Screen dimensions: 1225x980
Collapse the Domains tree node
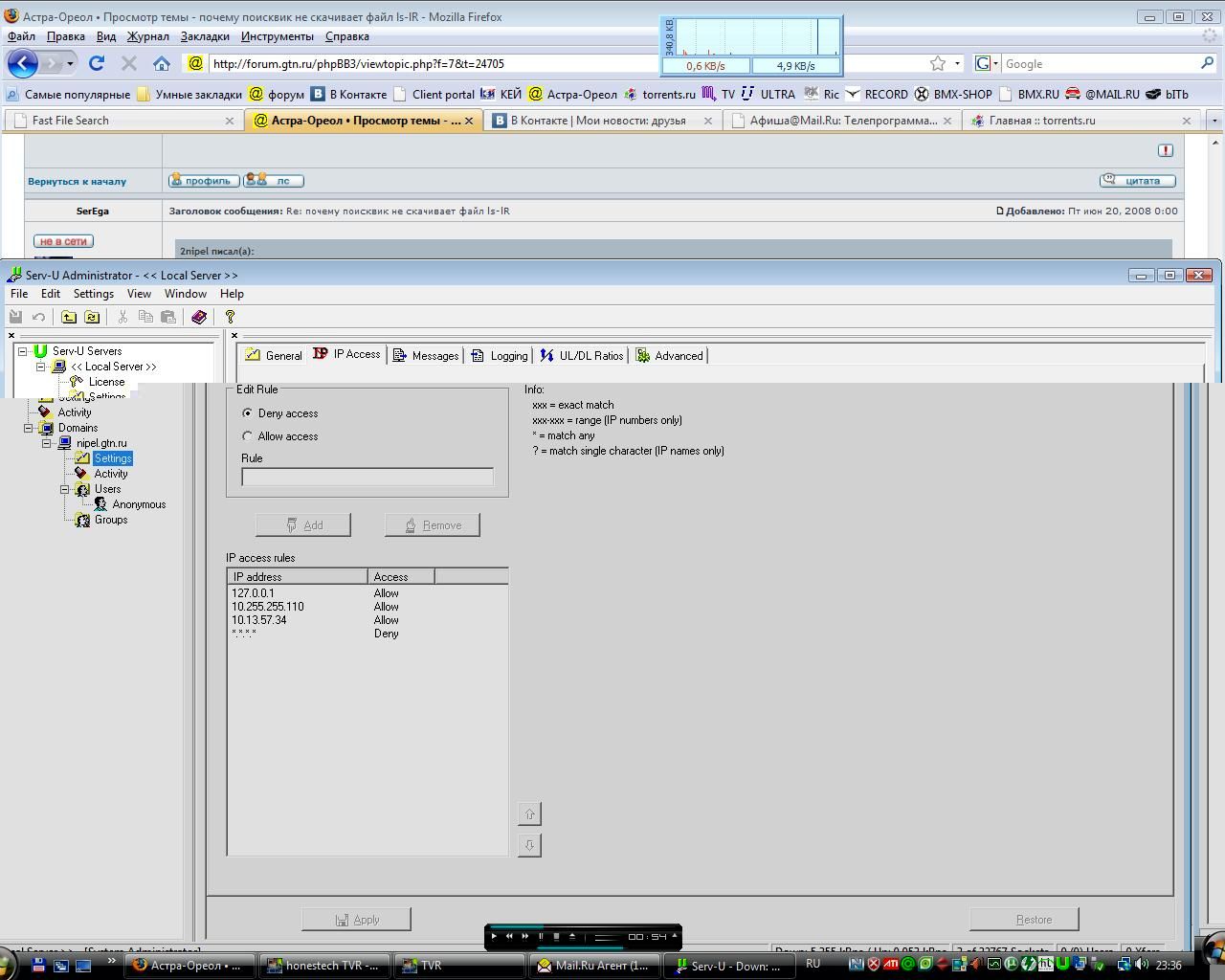tap(29, 428)
